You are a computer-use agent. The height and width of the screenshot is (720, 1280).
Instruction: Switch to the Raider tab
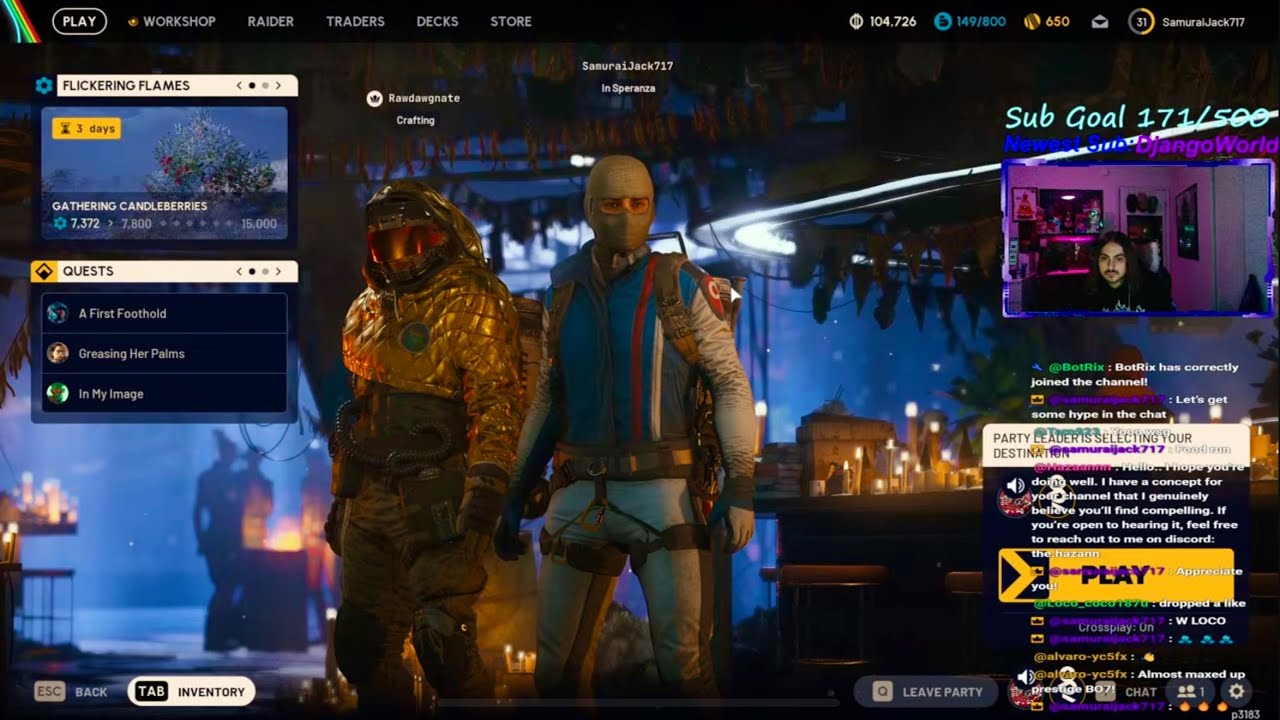click(270, 21)
